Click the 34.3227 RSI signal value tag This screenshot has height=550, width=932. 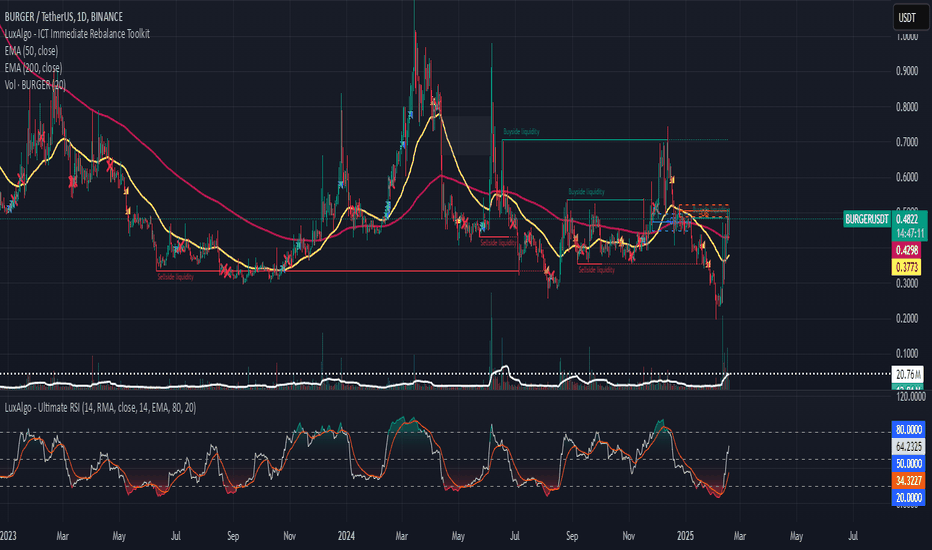(909, 480)
